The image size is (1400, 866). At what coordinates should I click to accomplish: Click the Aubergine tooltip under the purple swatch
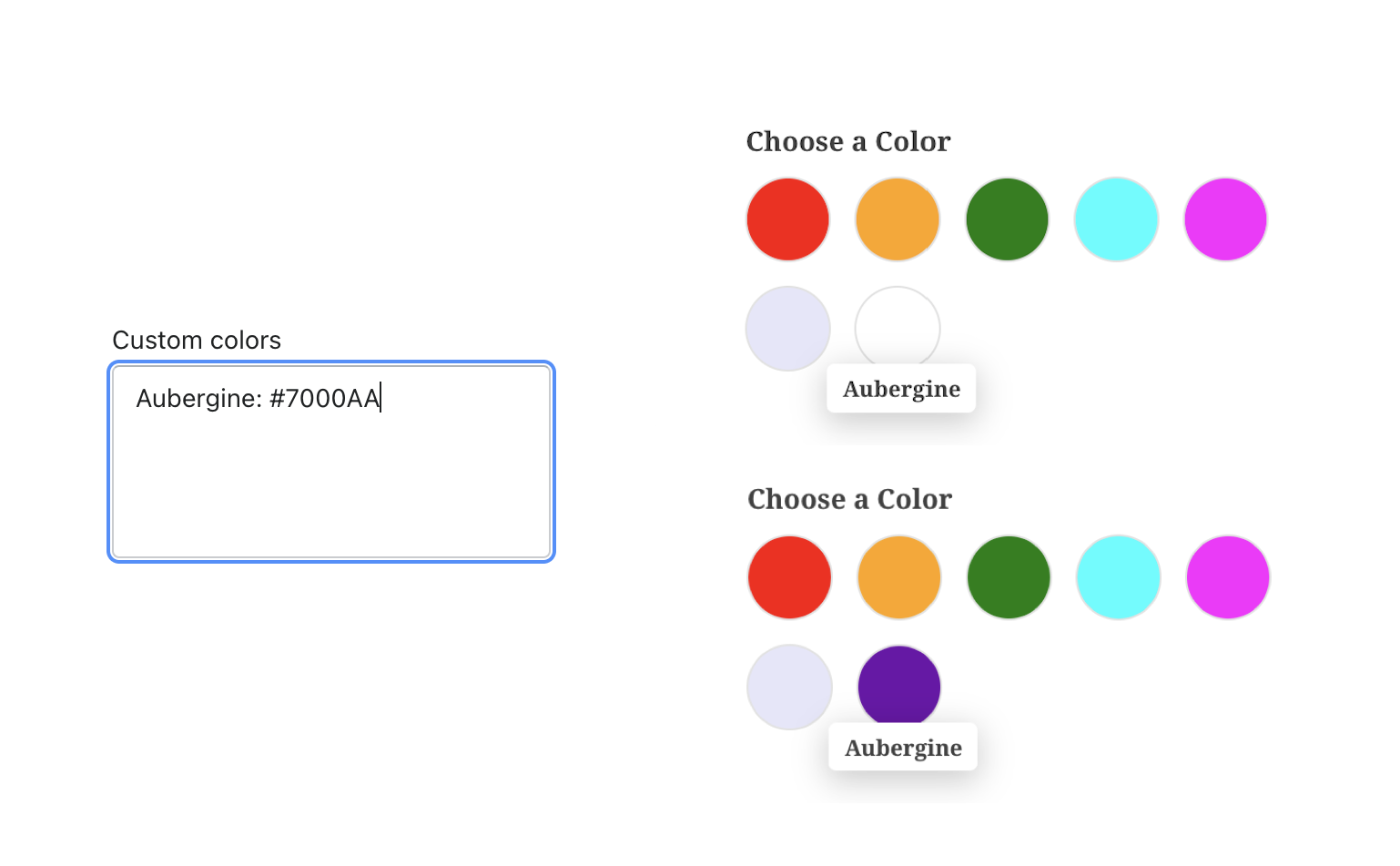(903, 748)
